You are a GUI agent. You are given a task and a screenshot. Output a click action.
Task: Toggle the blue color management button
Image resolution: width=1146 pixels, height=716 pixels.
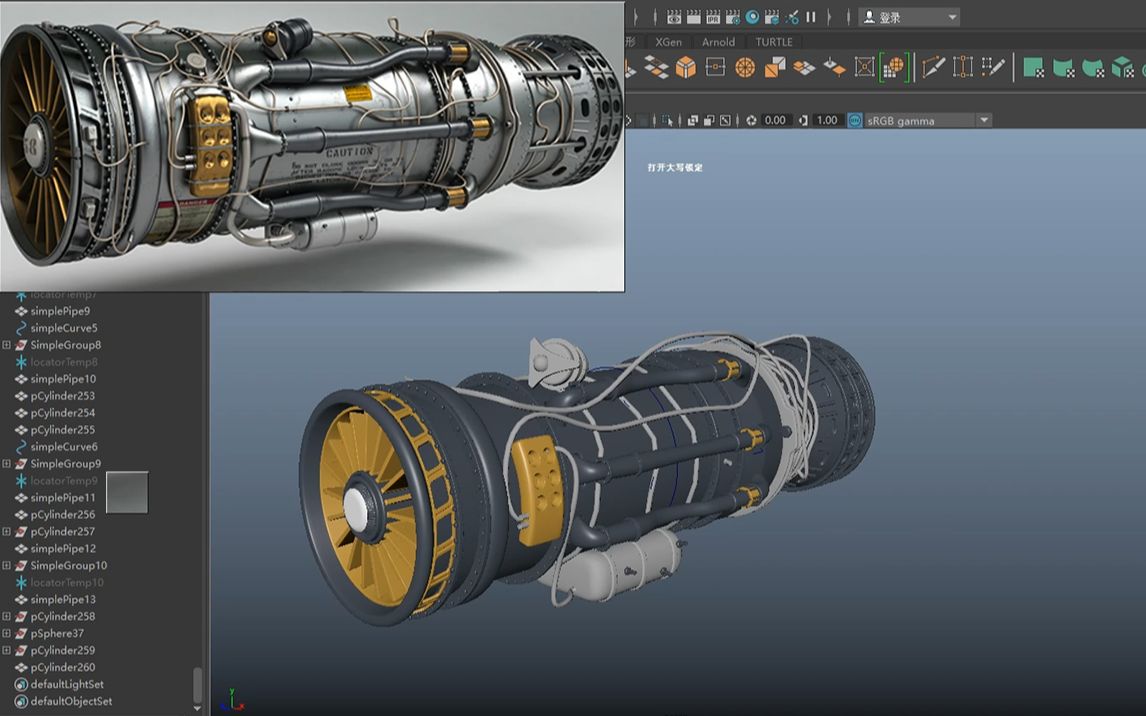click(855, 119)
